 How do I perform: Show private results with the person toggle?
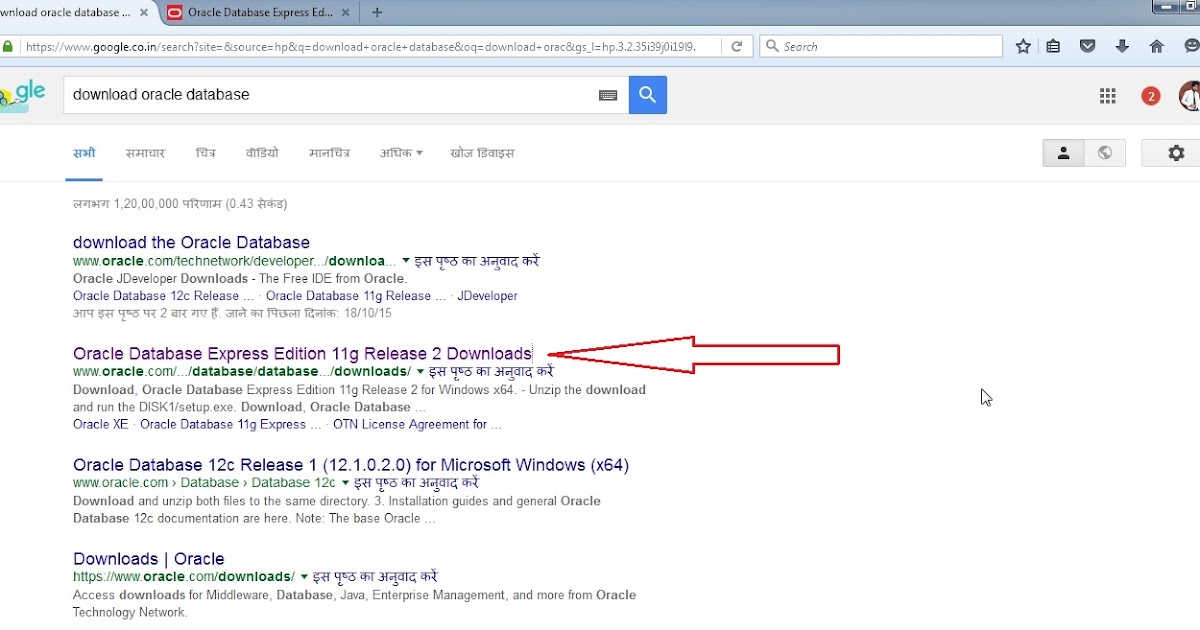(x=1063, y=153)
